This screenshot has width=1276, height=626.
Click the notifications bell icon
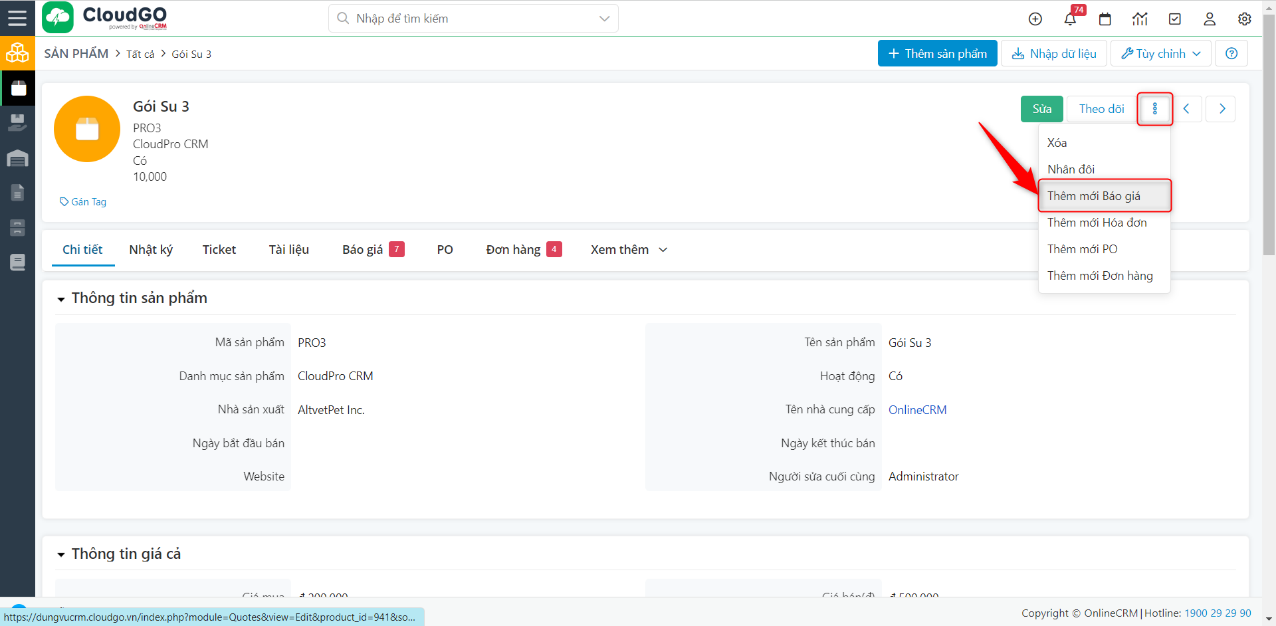pos(1070,19)
